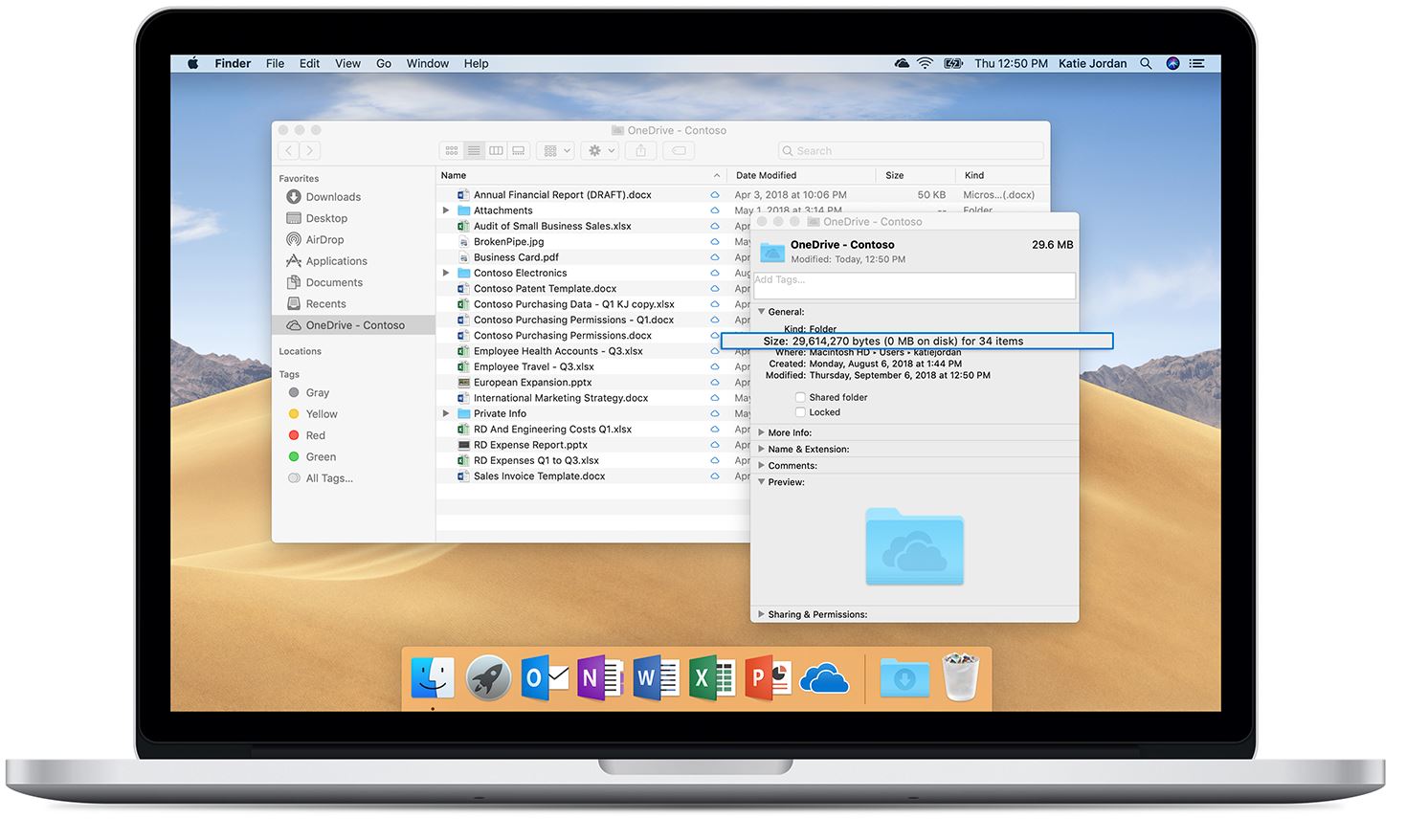Open Spotlight search magnifier
This screenshot has width=1406, height=840.
[1146, 63]
